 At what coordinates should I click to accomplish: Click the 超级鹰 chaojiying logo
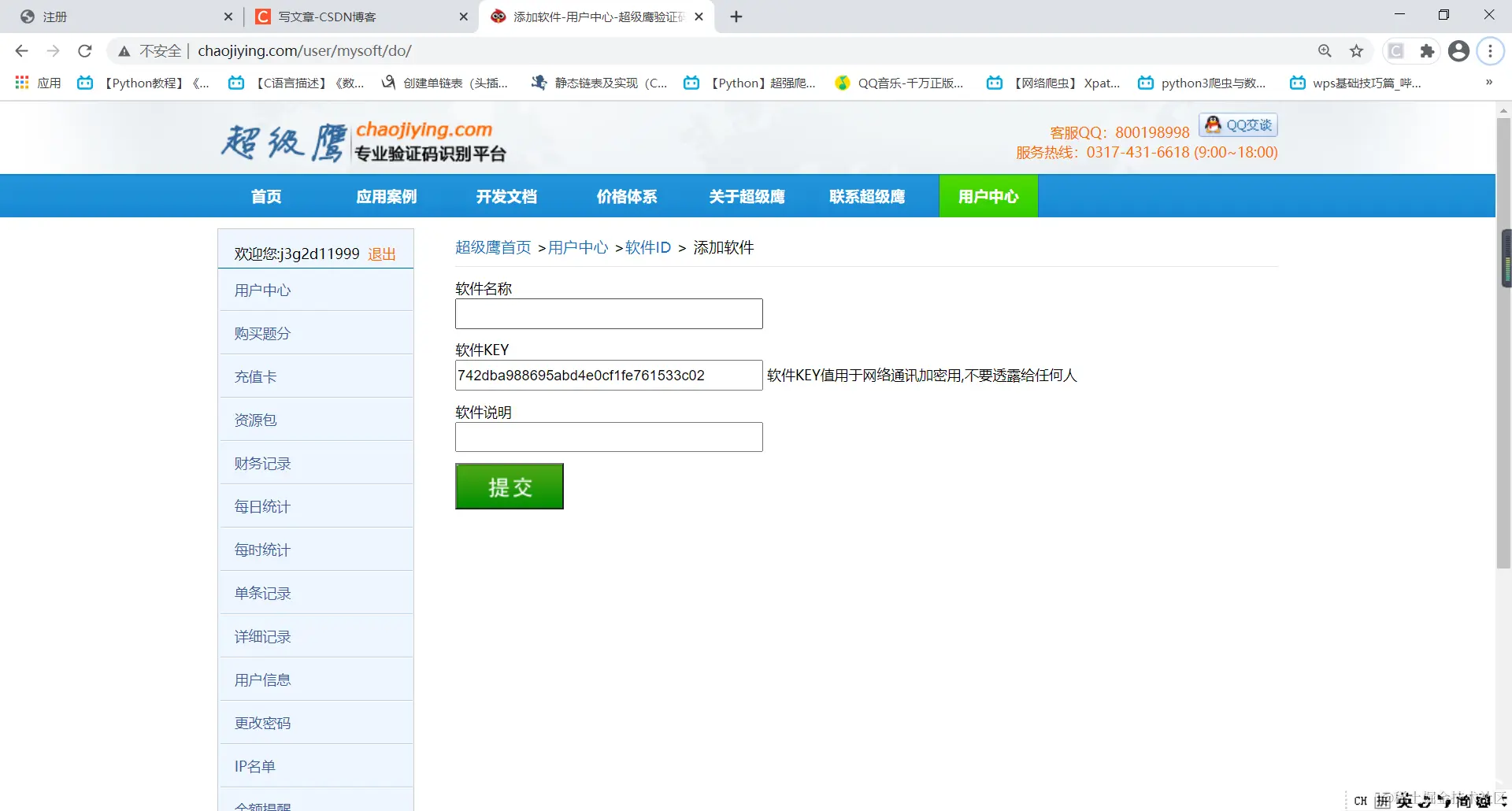[358, 140]
